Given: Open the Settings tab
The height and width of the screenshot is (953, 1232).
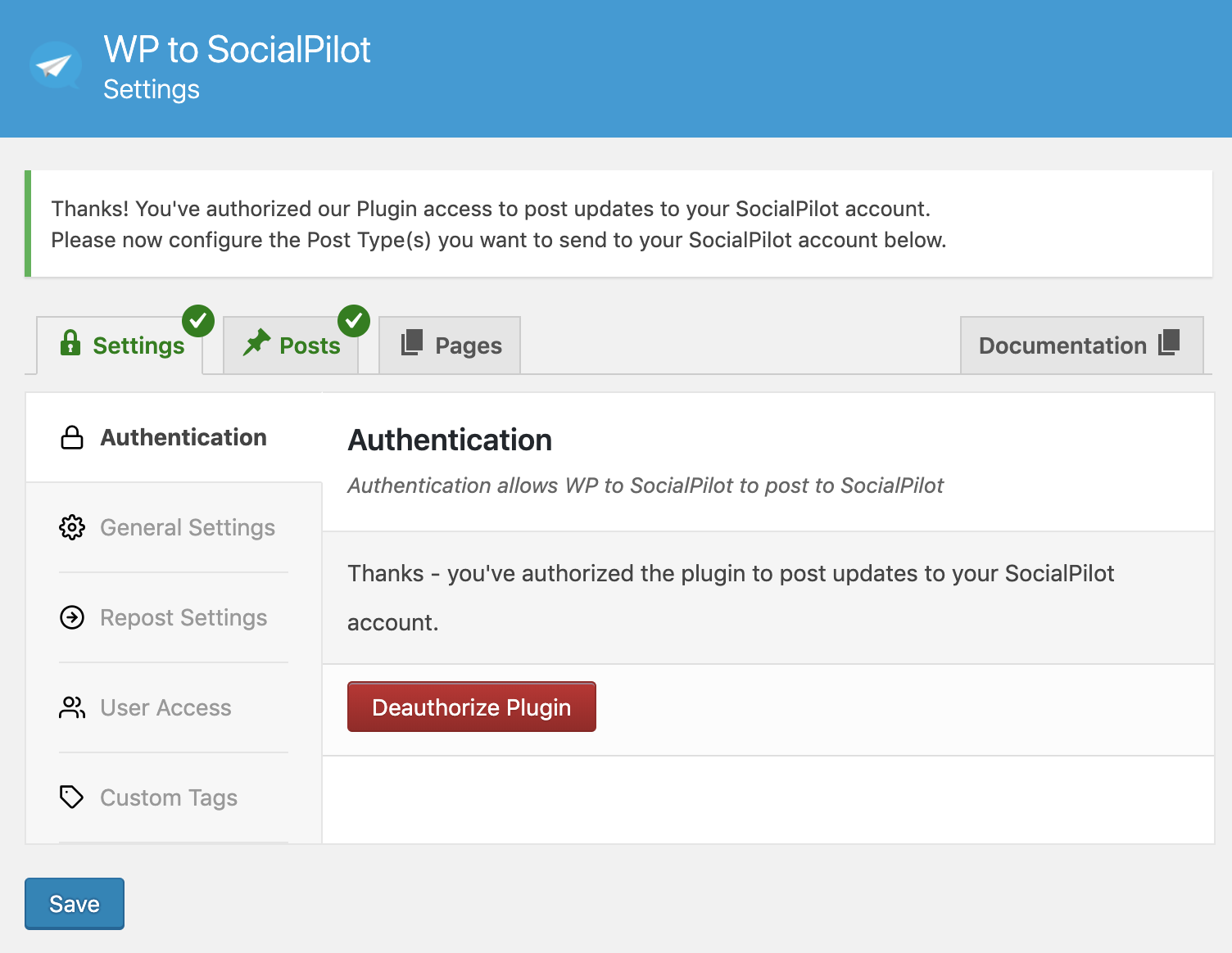Looking at the screenshot, I should (x=120, y=346).
